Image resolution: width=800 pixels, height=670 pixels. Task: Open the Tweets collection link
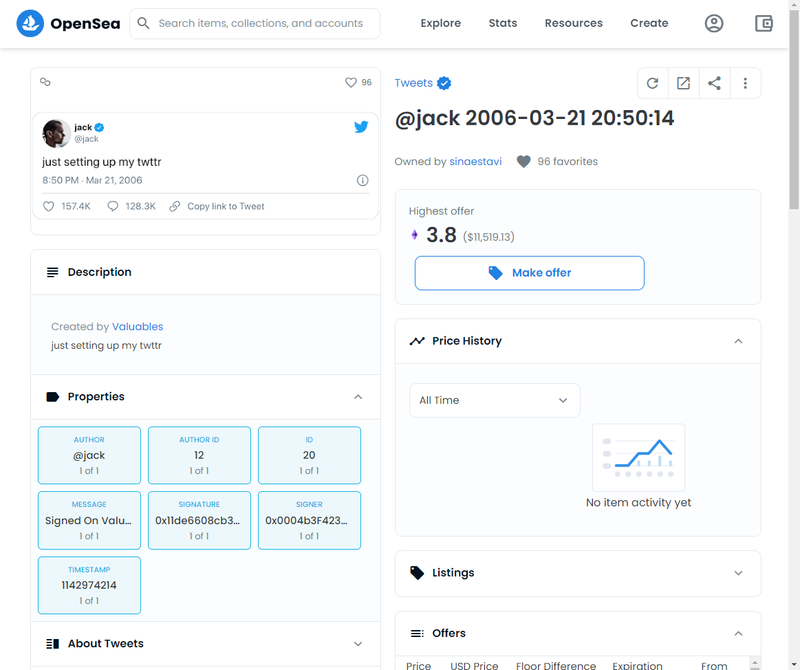[413, 83]
